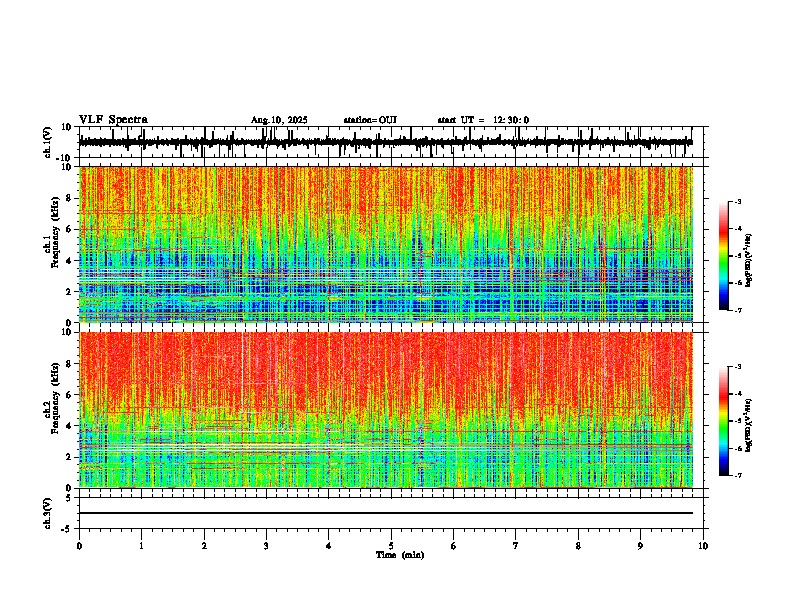This screenshot has width=792, height=612.
Task: Click the ch.2 spectrogram color scale bar
Action: [724, 421]
